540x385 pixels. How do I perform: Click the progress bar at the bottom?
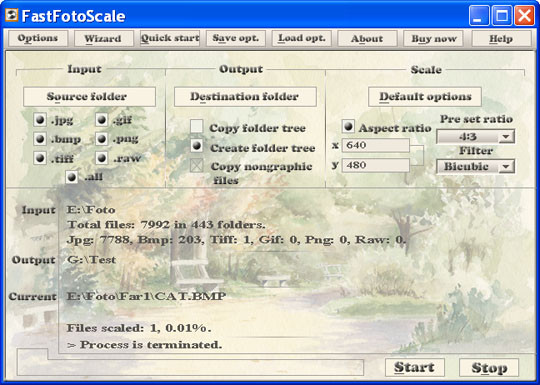tap(190, 367)
